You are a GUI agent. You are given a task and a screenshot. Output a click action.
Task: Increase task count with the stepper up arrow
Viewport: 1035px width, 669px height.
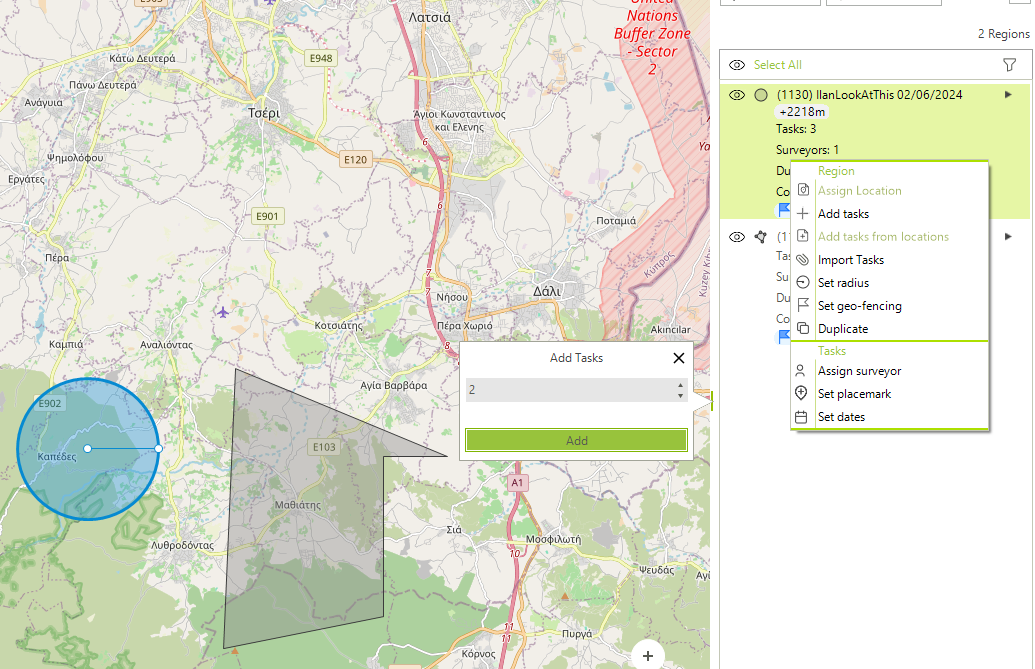[681, 385]
